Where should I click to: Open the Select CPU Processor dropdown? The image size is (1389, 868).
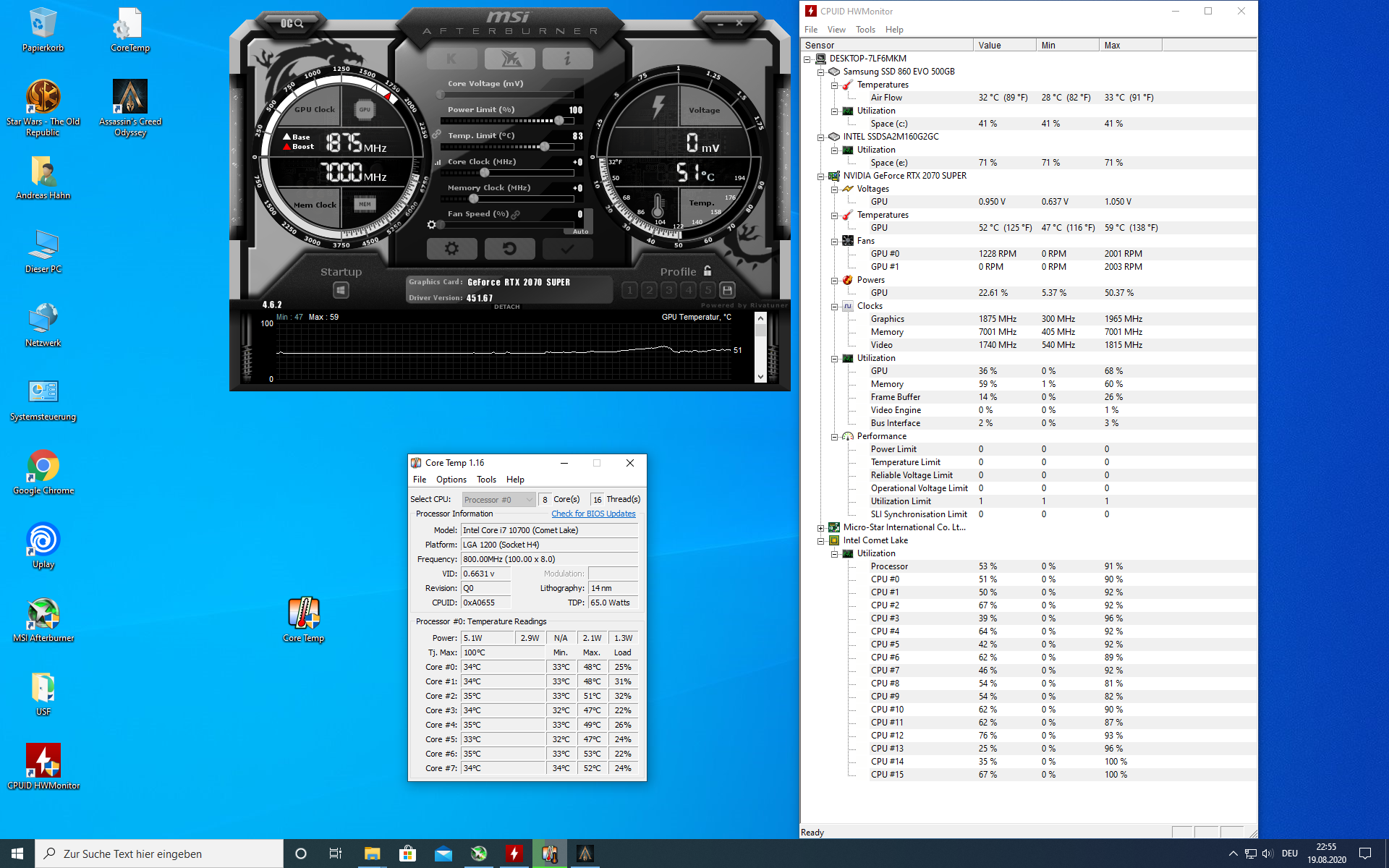[x=498, y=500]
